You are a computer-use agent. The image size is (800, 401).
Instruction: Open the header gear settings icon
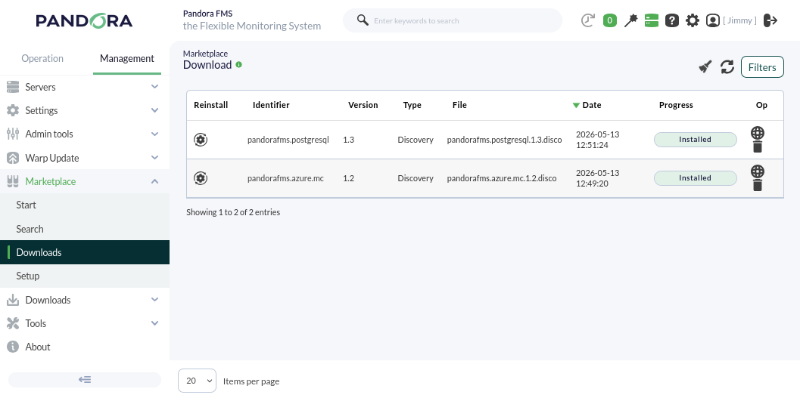click(692, 20)
